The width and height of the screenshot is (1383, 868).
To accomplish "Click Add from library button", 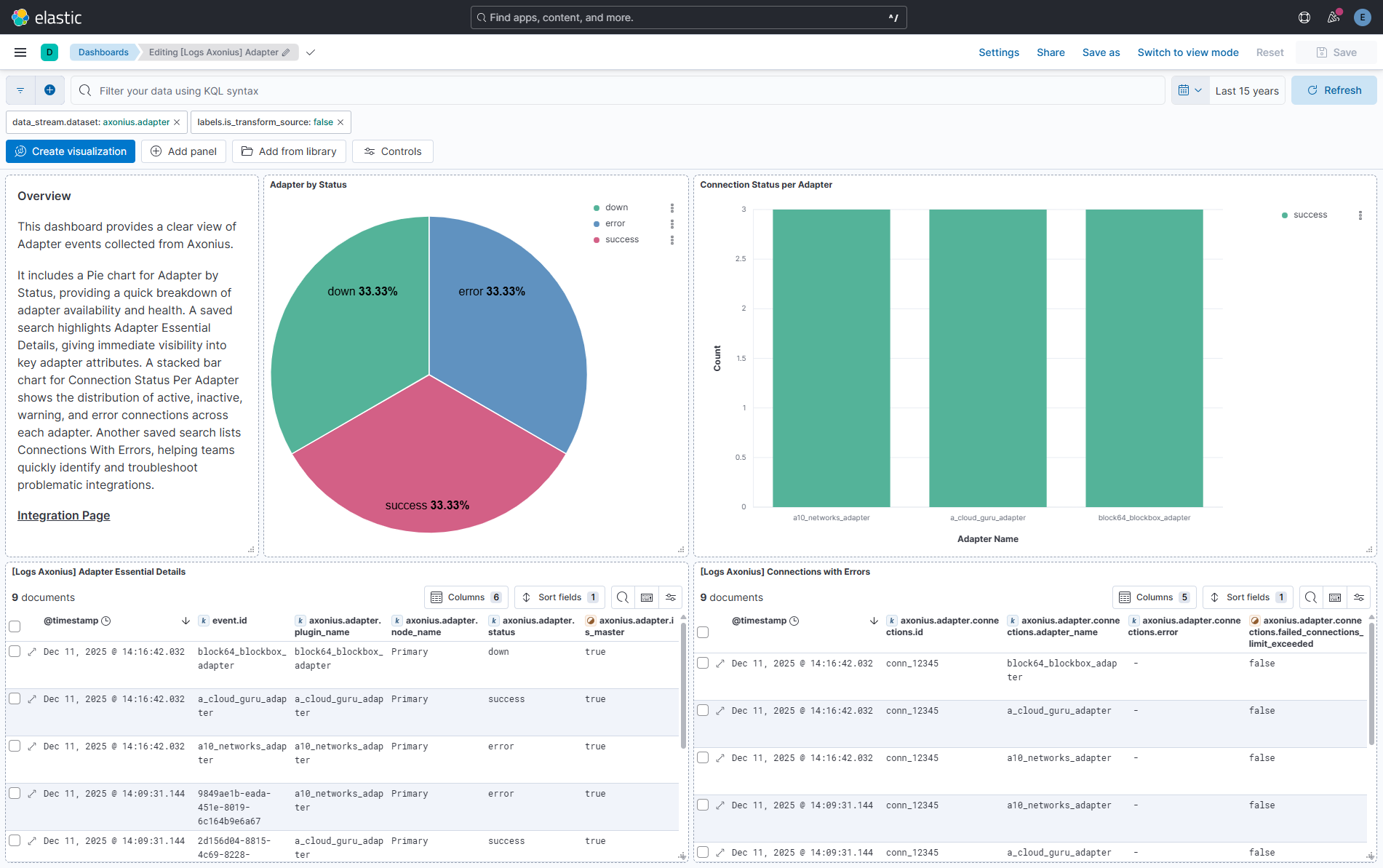I will [x=289, y=151].
